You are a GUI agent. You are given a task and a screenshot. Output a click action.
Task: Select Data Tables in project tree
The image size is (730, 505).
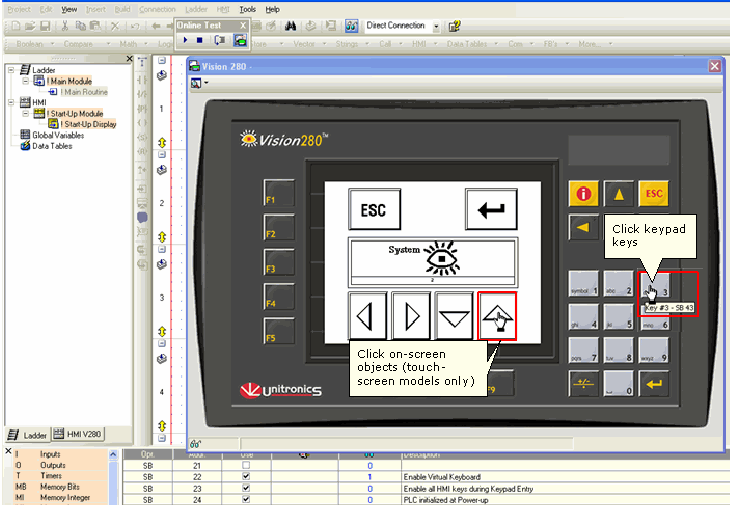point(52,146)
